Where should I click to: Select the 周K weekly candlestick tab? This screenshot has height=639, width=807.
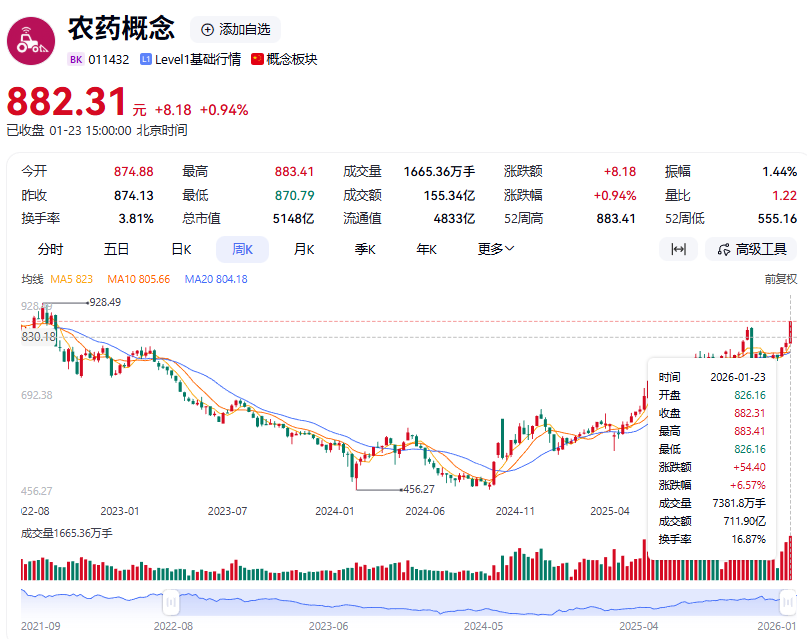tap(242, 249)
